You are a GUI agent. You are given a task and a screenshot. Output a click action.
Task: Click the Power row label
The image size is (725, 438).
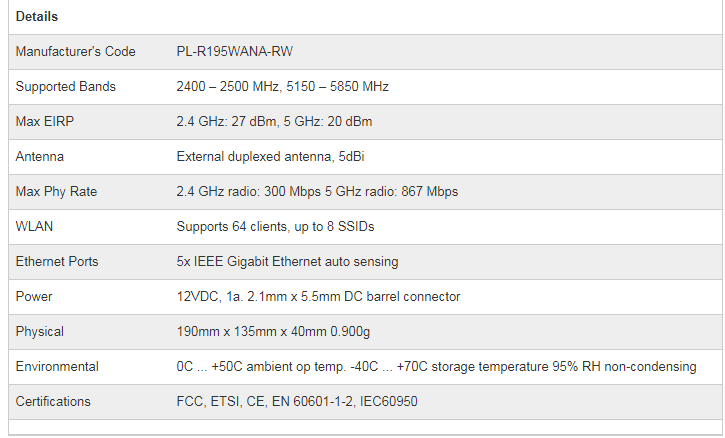tap(34, 297)
